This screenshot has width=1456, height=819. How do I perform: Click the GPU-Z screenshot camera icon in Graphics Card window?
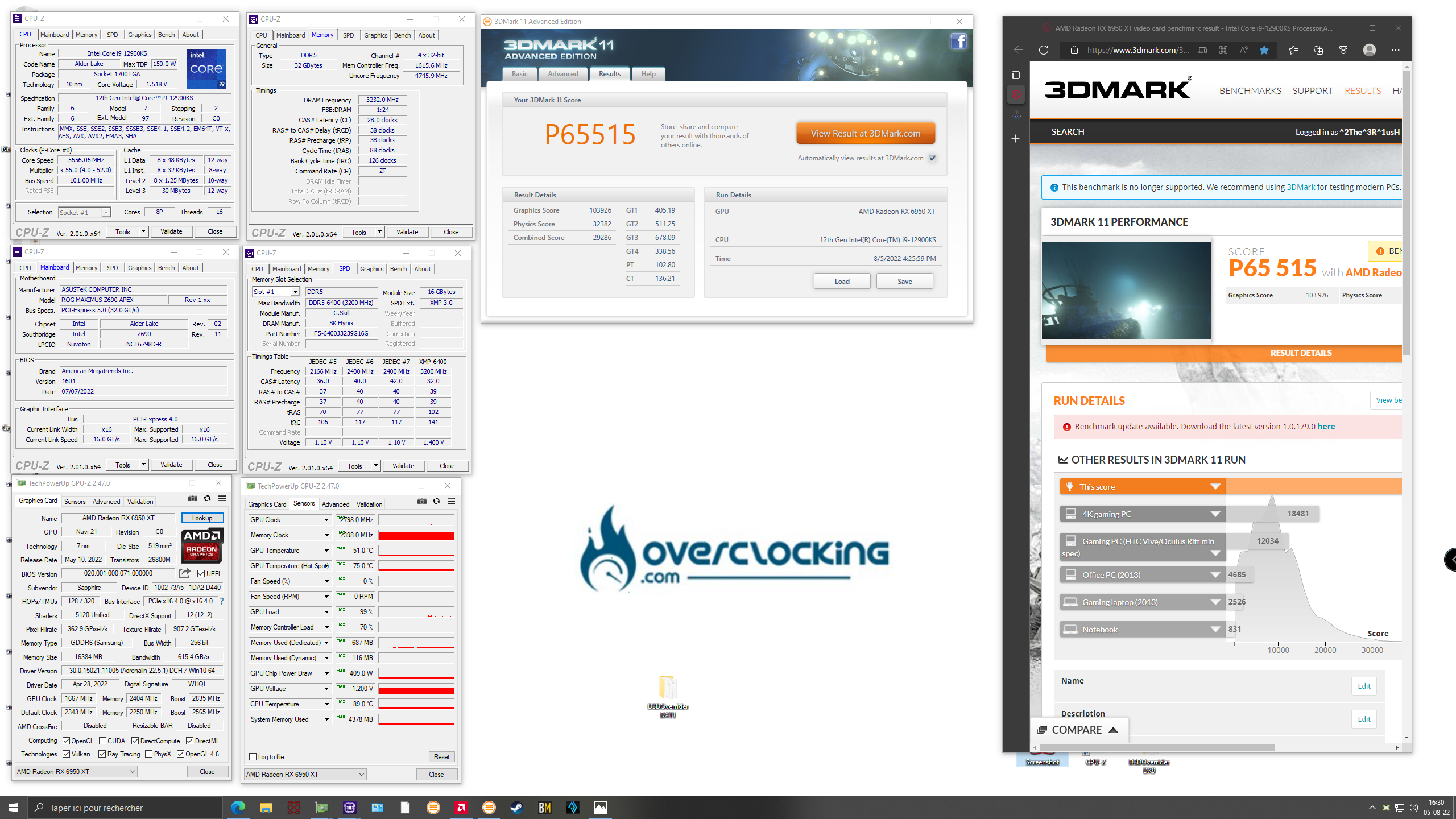(x=193, y=499)
